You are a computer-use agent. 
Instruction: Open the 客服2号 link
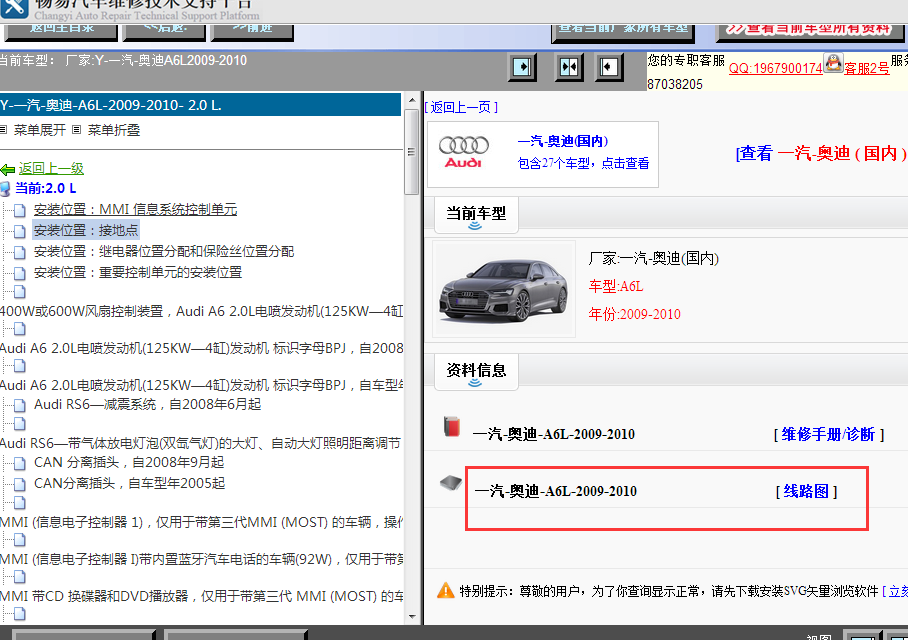[x=866, y=68]
